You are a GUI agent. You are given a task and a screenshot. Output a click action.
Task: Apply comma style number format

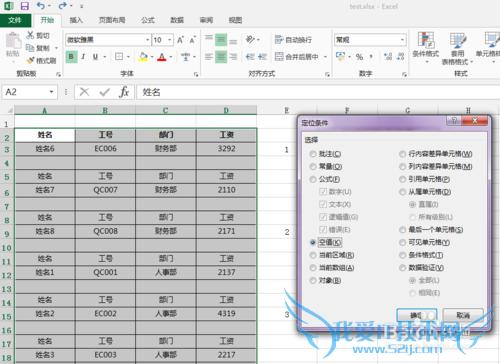[x=371, y=57]
